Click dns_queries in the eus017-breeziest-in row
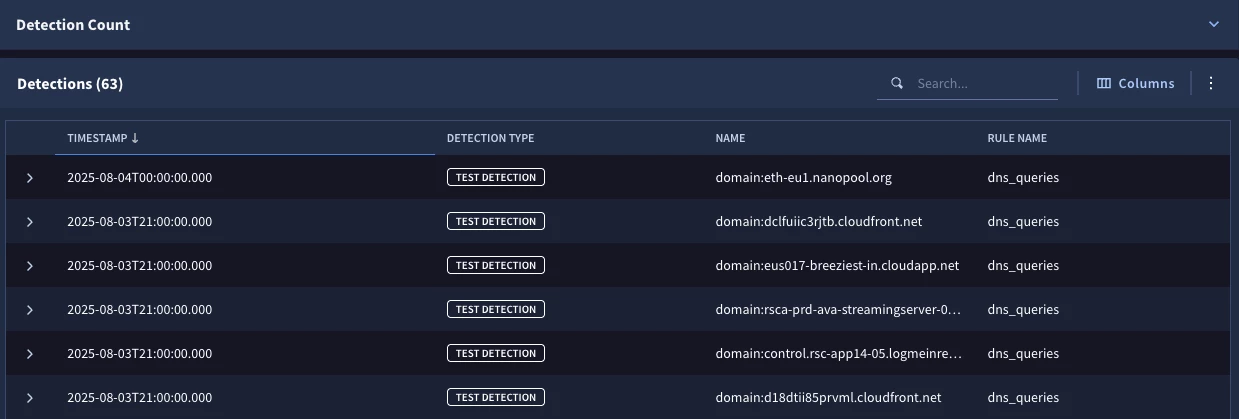The width and height of the screenshot is (1239, 419). [x=1023, y=266]
